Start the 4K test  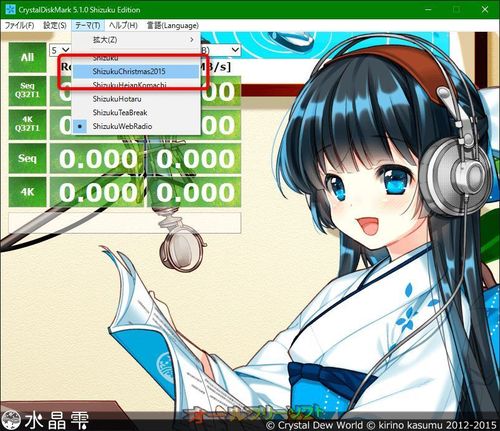click(x=27, y=192)
